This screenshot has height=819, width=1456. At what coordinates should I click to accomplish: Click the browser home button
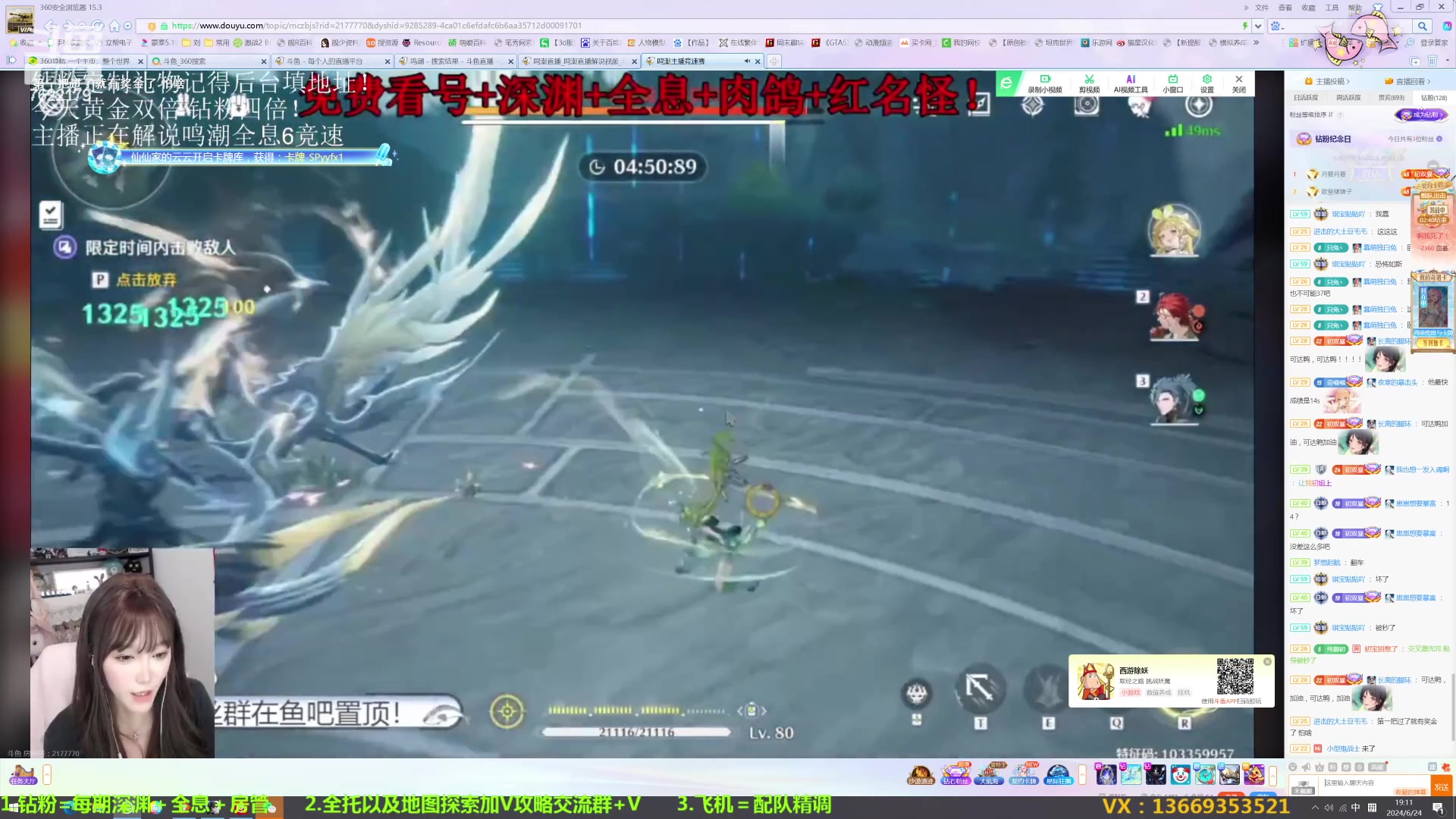114,26
